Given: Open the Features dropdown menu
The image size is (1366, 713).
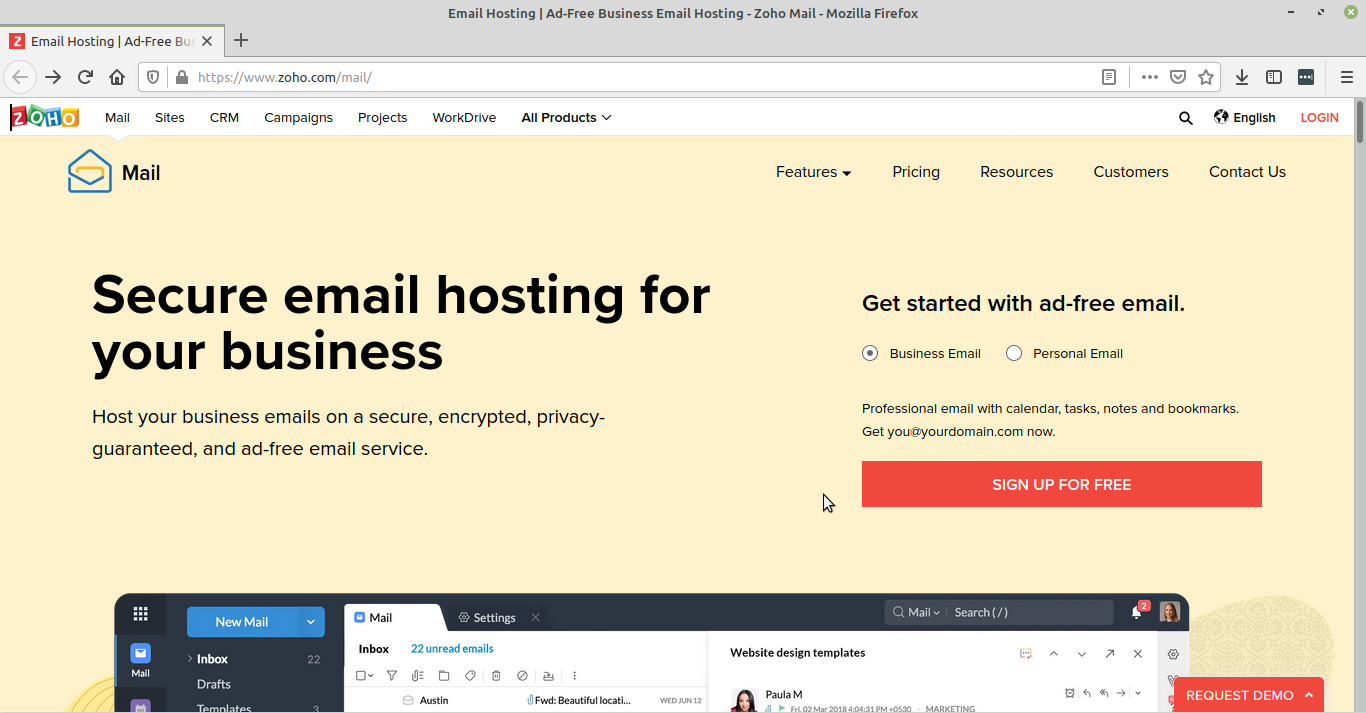Looking at the screenshot, I should (813, 172).
